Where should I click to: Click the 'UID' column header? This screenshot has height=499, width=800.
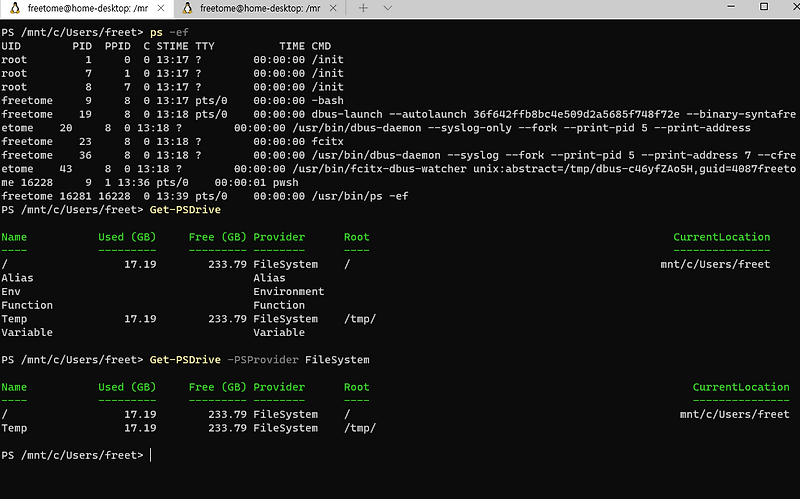point(11,46)
